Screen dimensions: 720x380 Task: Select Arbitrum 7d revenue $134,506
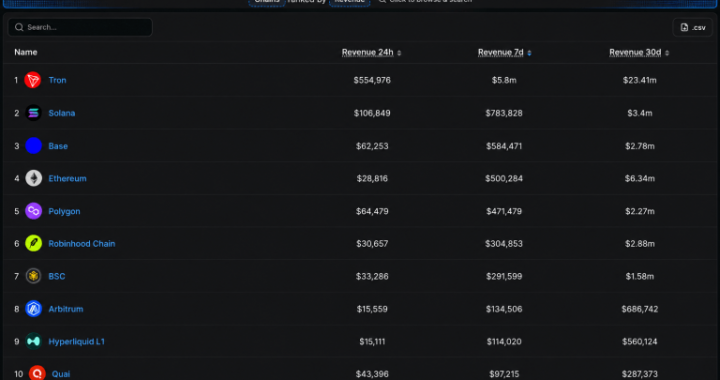(x=504, y=309)
